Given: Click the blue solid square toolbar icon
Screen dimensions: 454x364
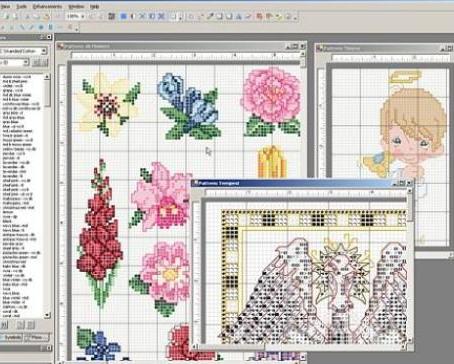Looking at the screenshot, I should (x=123, y=16).
